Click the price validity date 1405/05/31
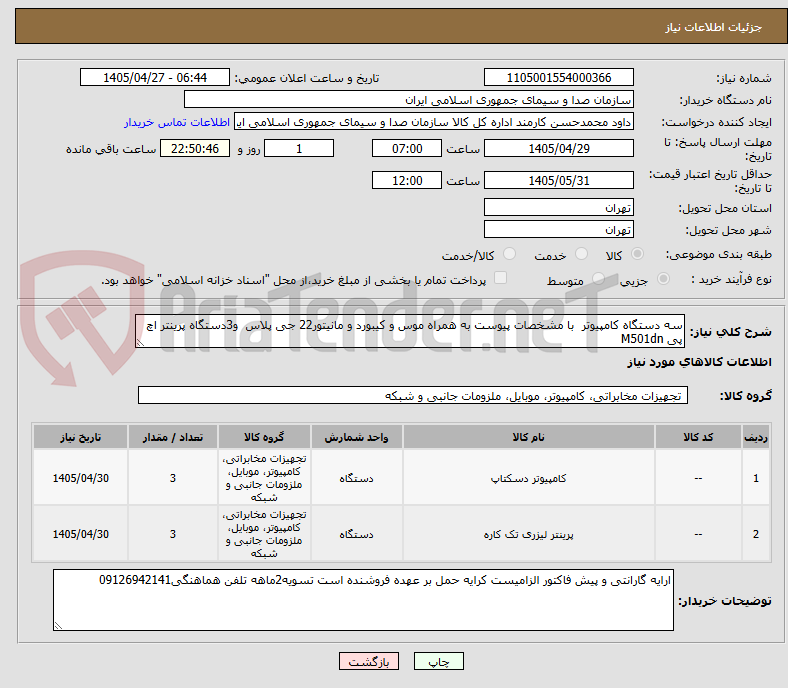Image resolution: width=788 pixels, height=688 pixels. click(559, 180)
